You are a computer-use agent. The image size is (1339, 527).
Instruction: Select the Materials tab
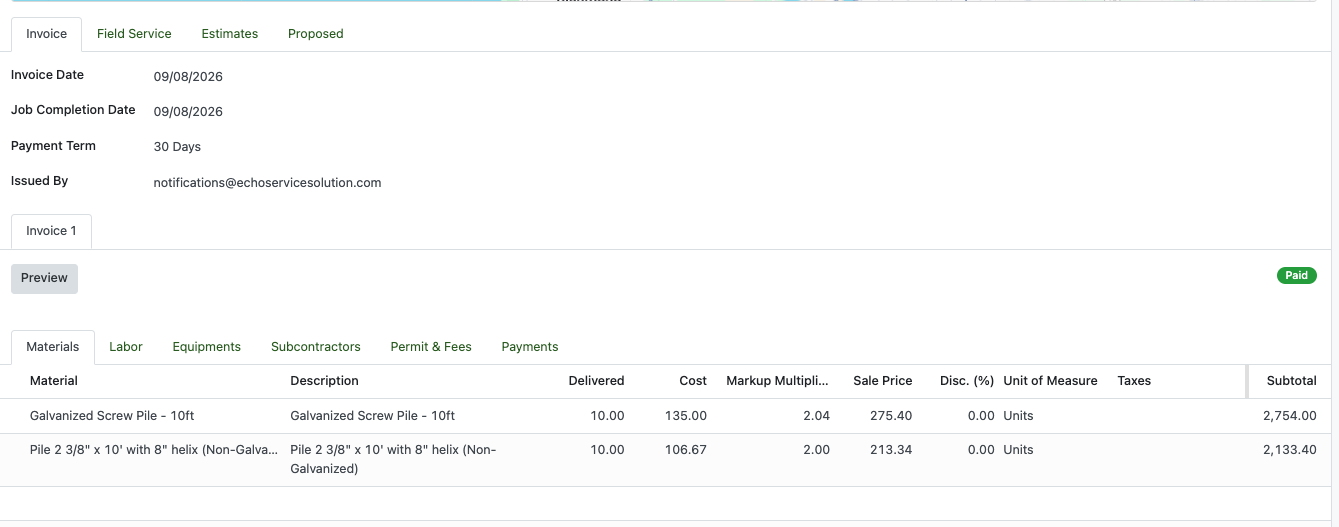pos(53,347)
